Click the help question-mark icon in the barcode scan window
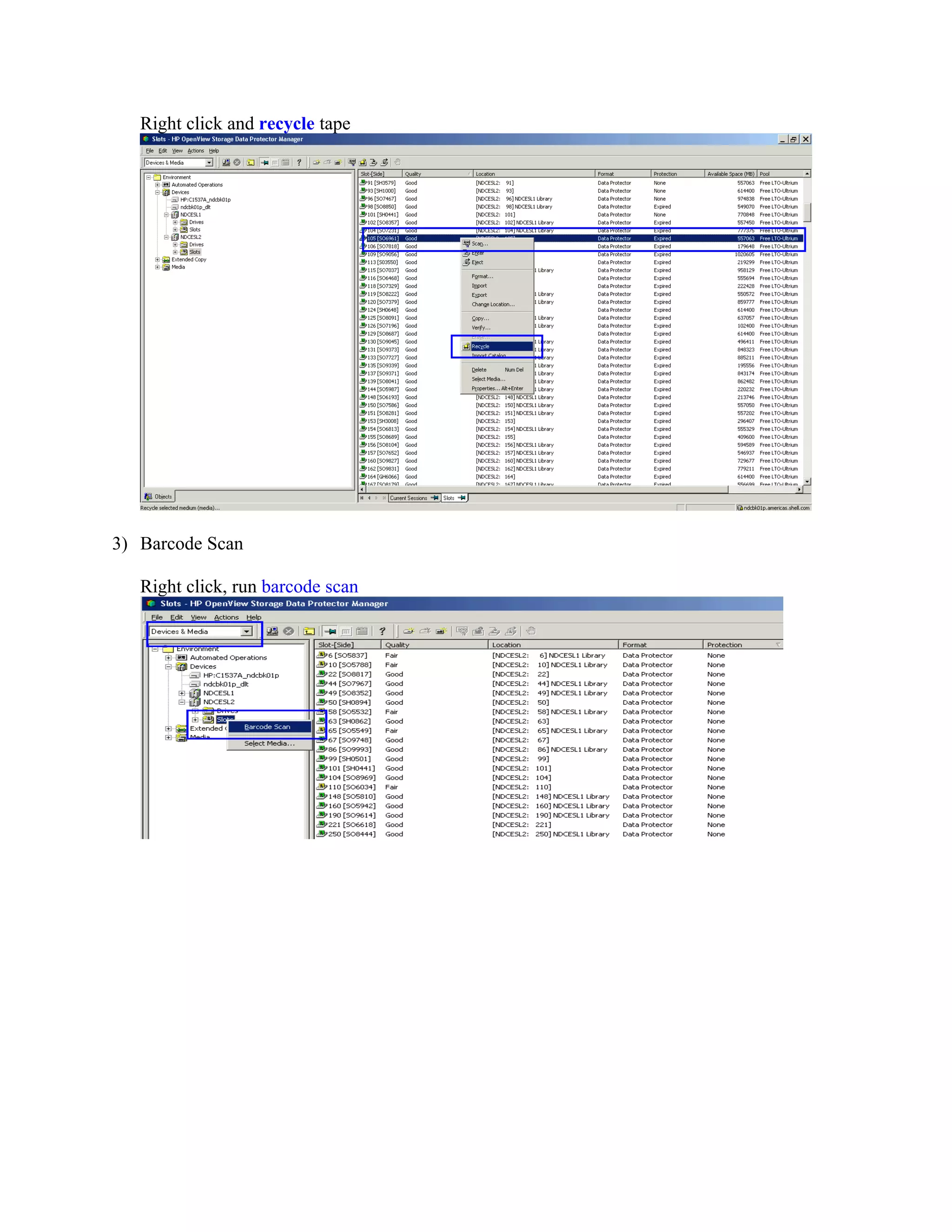Image resolution: width=952 pixels, height=1232 pixels. click(x=383, y=631)
